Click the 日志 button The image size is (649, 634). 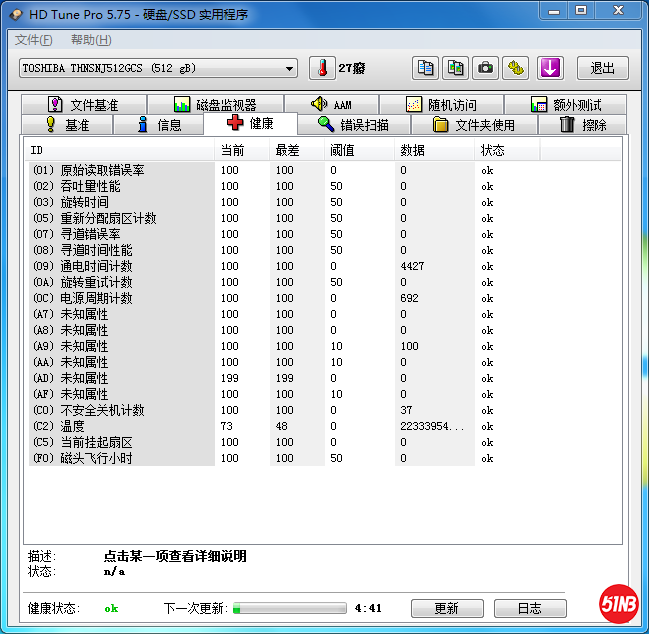click(x=530, y=608)
